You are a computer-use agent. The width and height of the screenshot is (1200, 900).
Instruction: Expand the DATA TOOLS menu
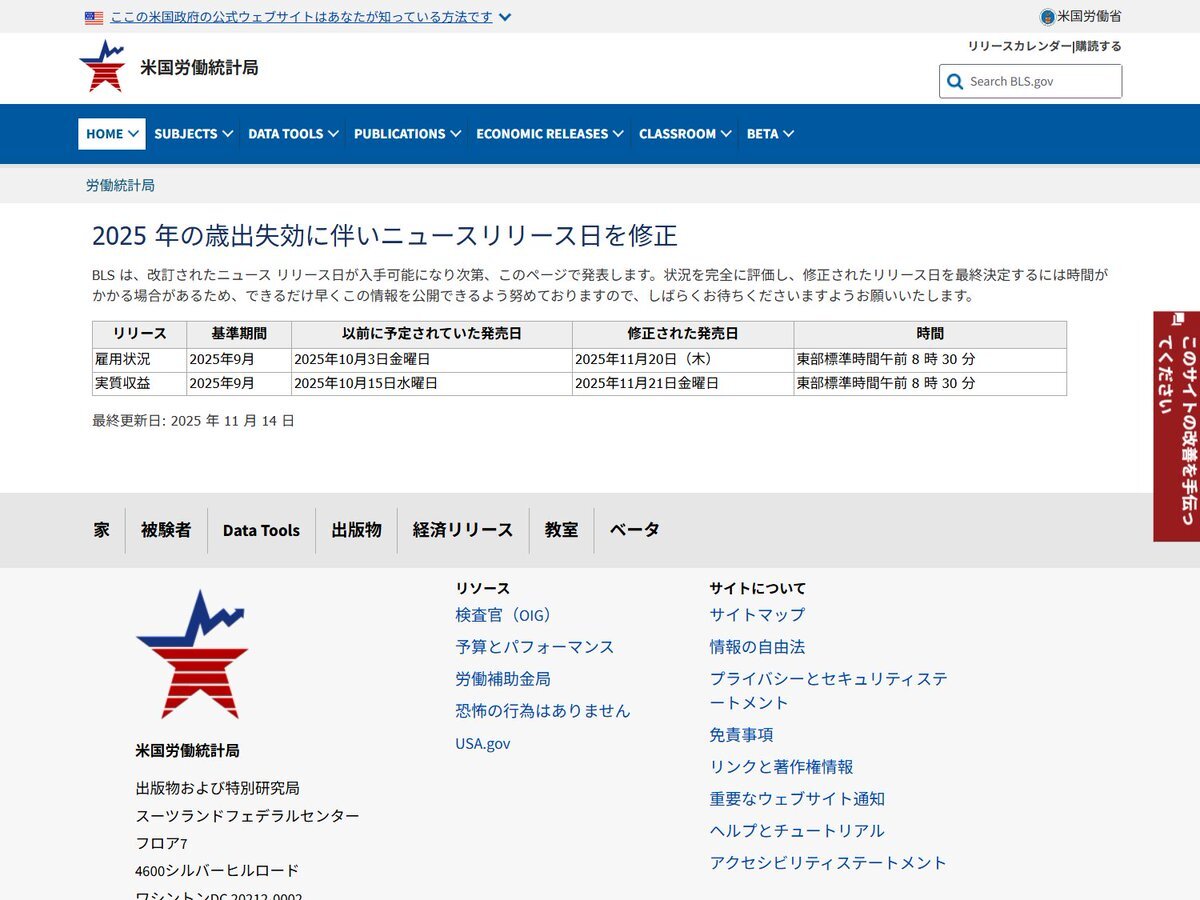[293, 134]
